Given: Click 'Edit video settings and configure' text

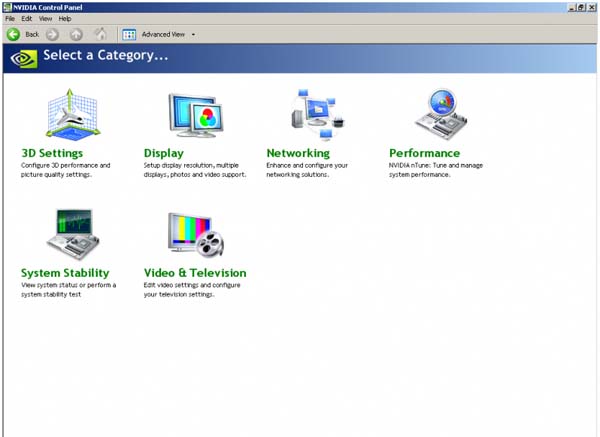Looking at the screenshot, I should [192, 285].
